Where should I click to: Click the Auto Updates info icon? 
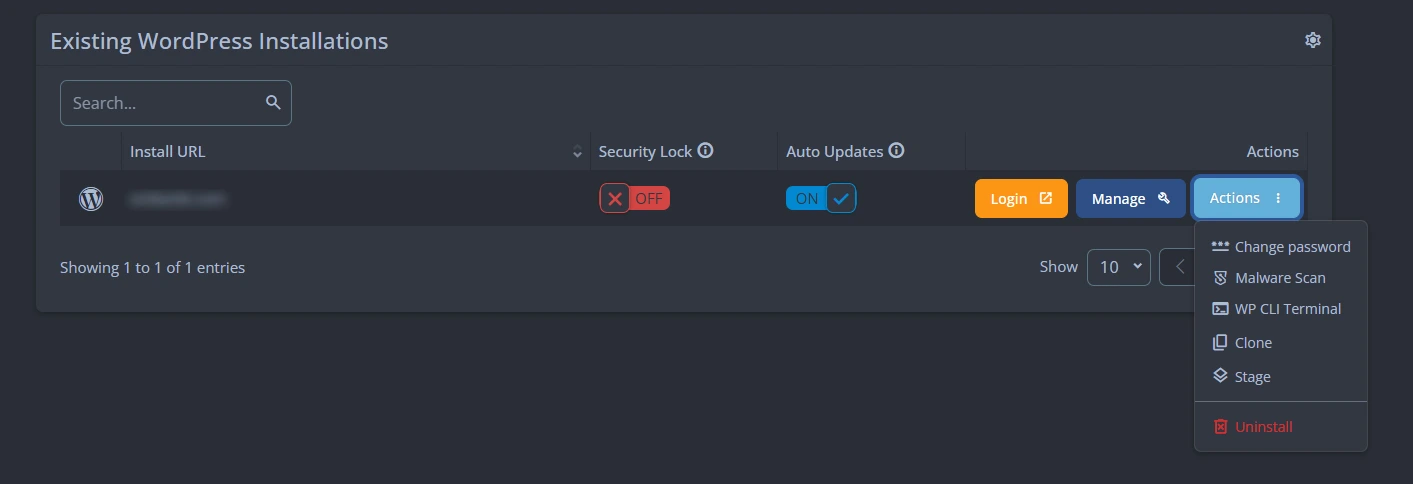click(x=896, y=151)
